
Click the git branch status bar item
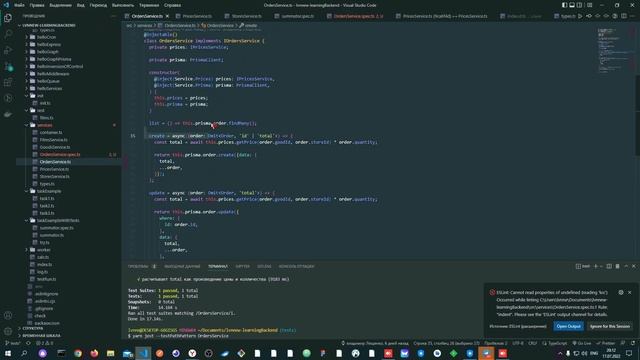point(12,343)
